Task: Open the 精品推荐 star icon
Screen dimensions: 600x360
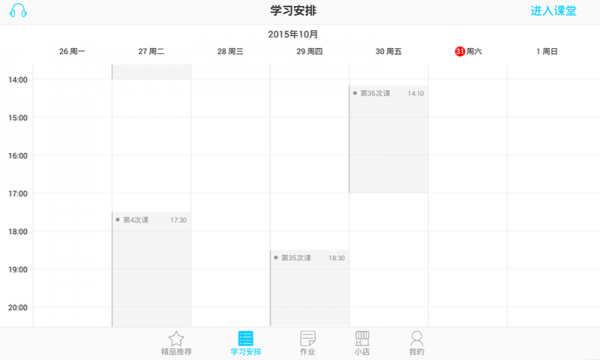Action: pyautogui.click(x=176, y=339)
